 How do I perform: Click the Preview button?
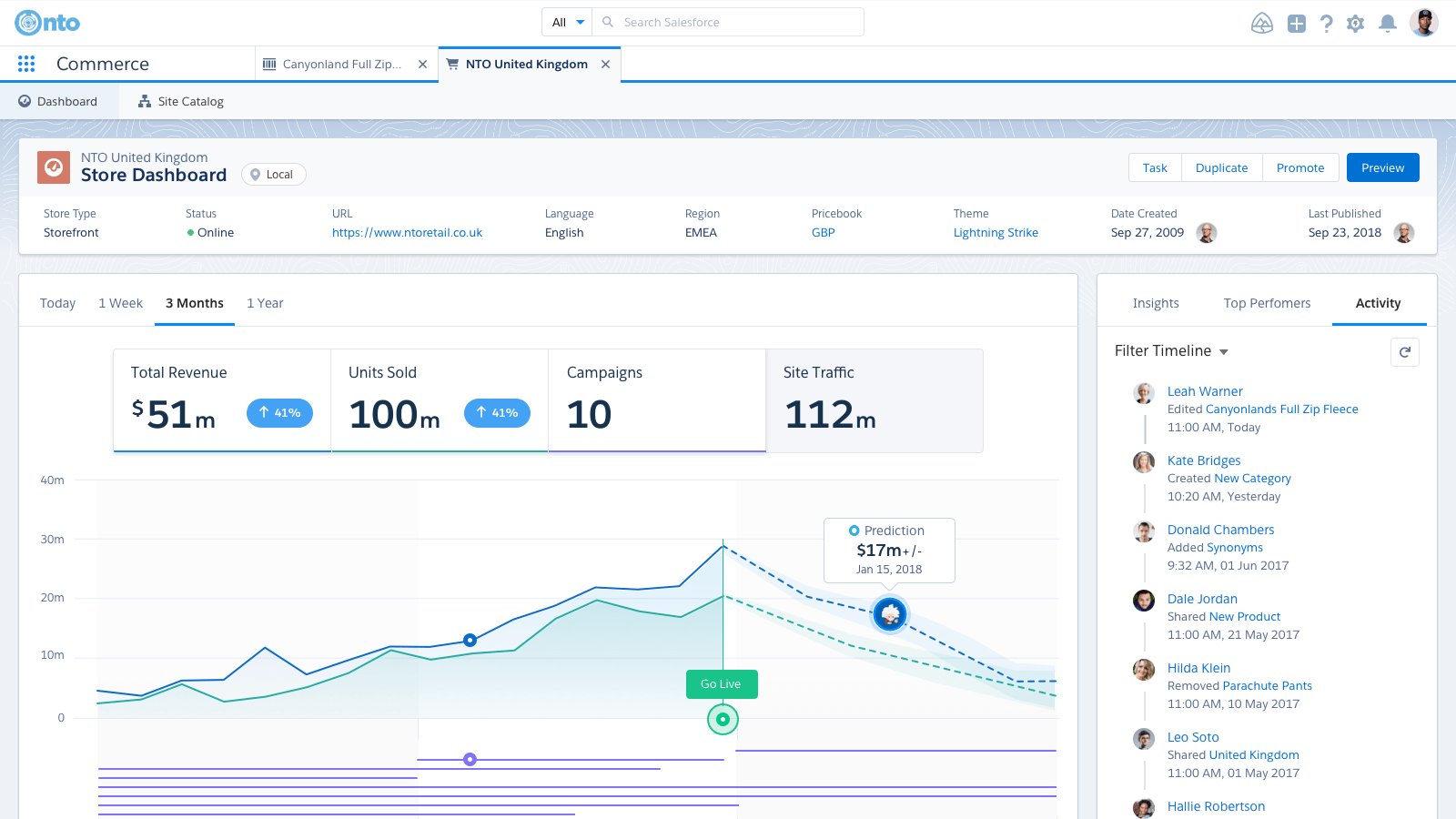click(1382, 167)
